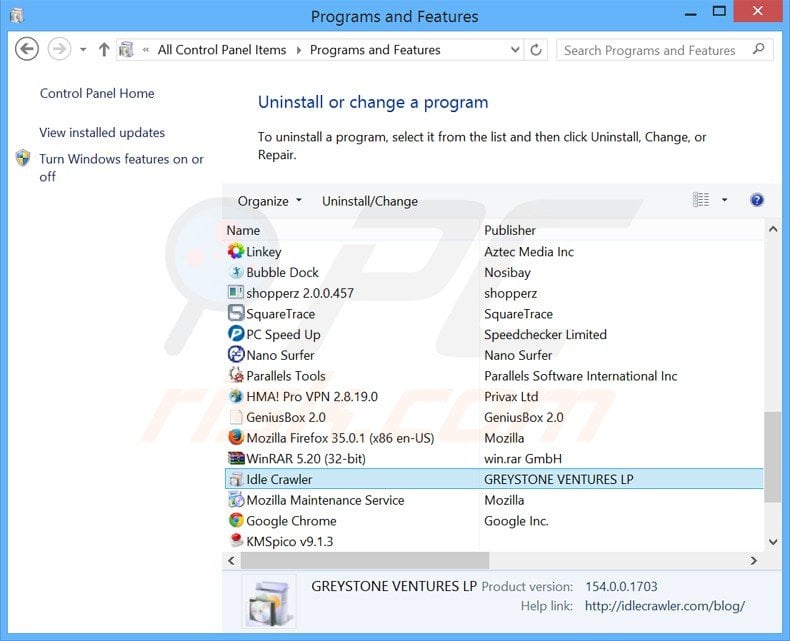Expand the arrow after All Control Panel Items
Image resolution: width=790 pixels, height=641 pixels.
[298, 50]
